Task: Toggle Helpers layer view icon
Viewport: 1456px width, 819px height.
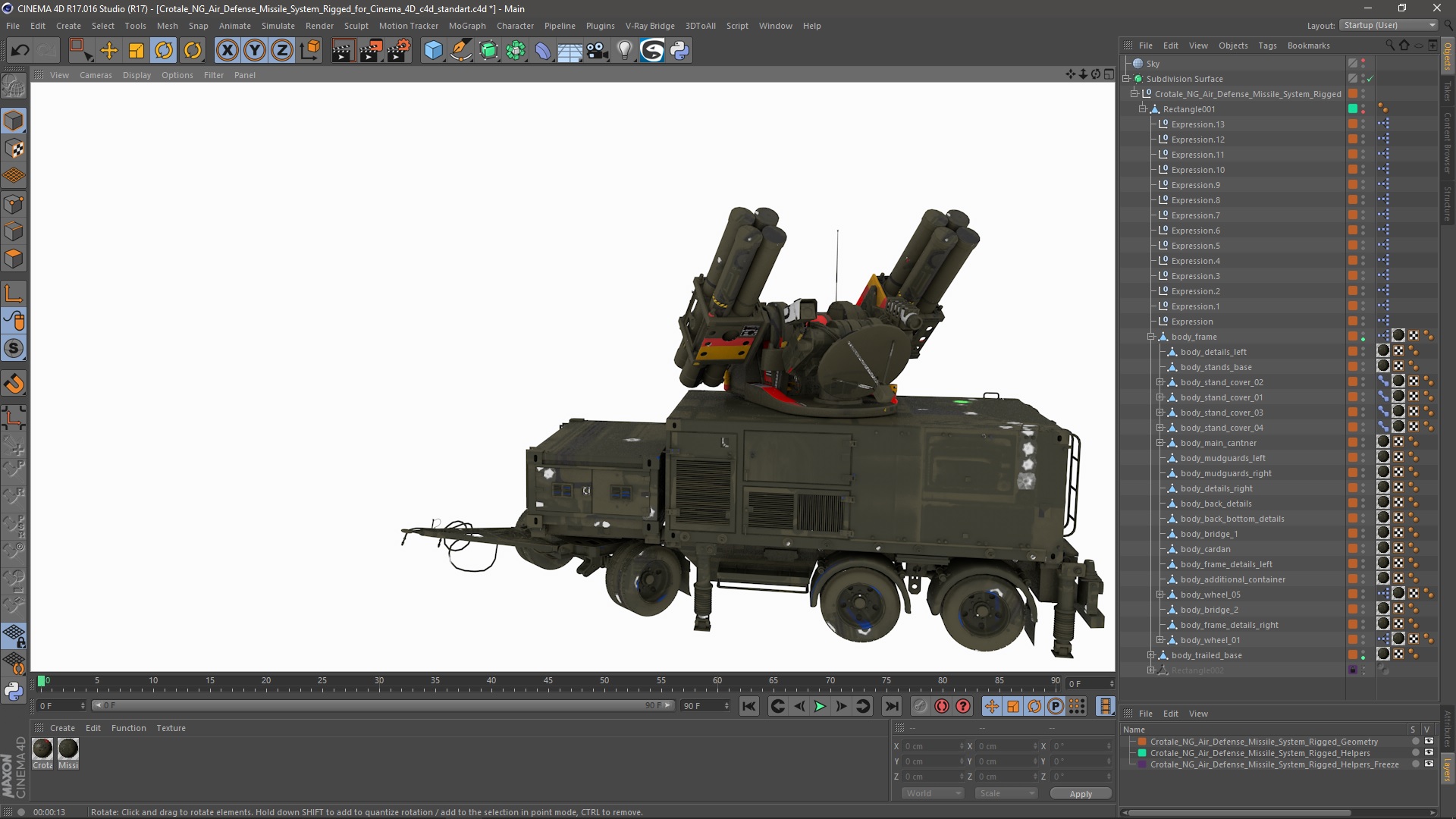Action: click(1429, 753)
